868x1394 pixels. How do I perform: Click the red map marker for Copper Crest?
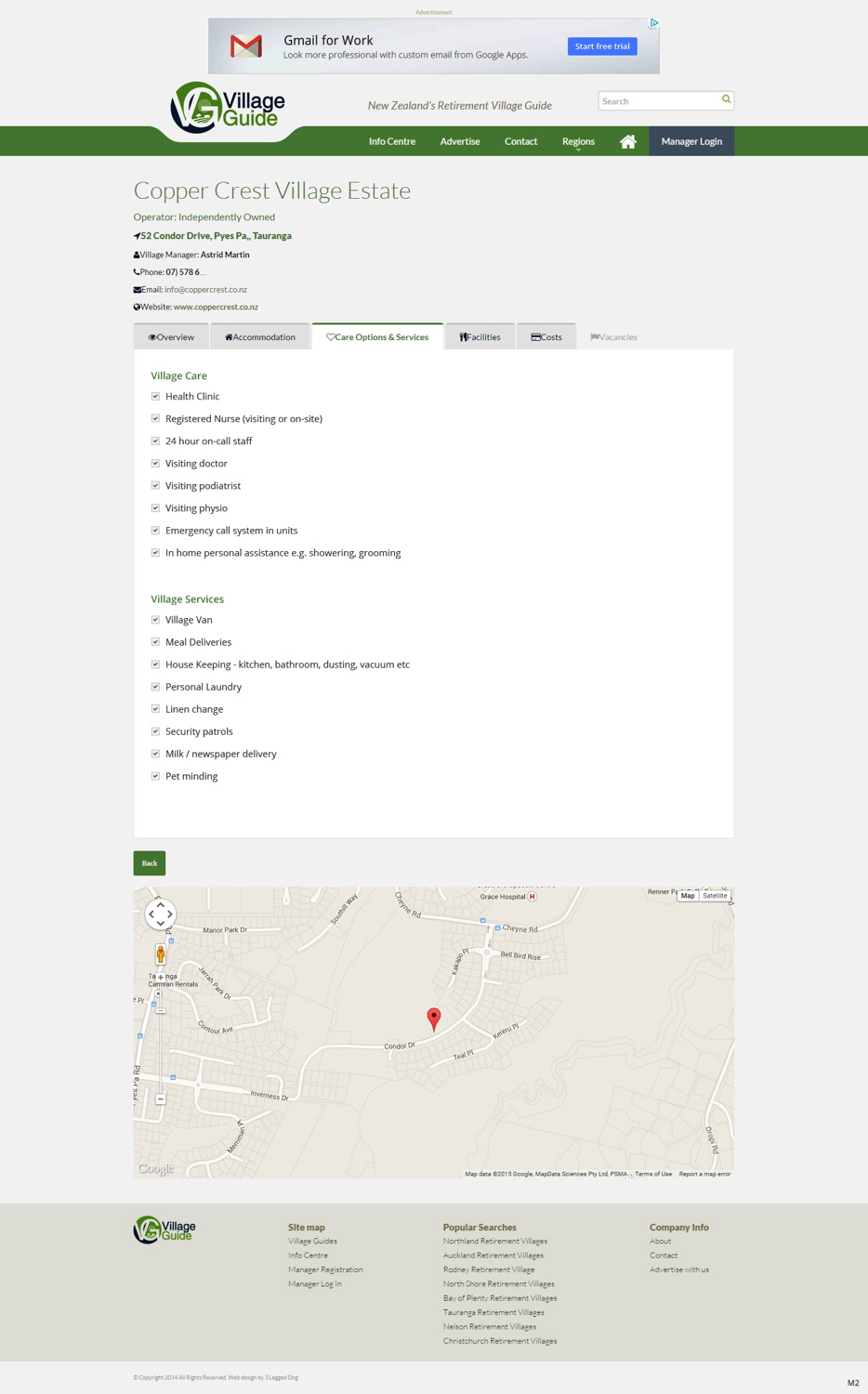[x=434, y=1015]
